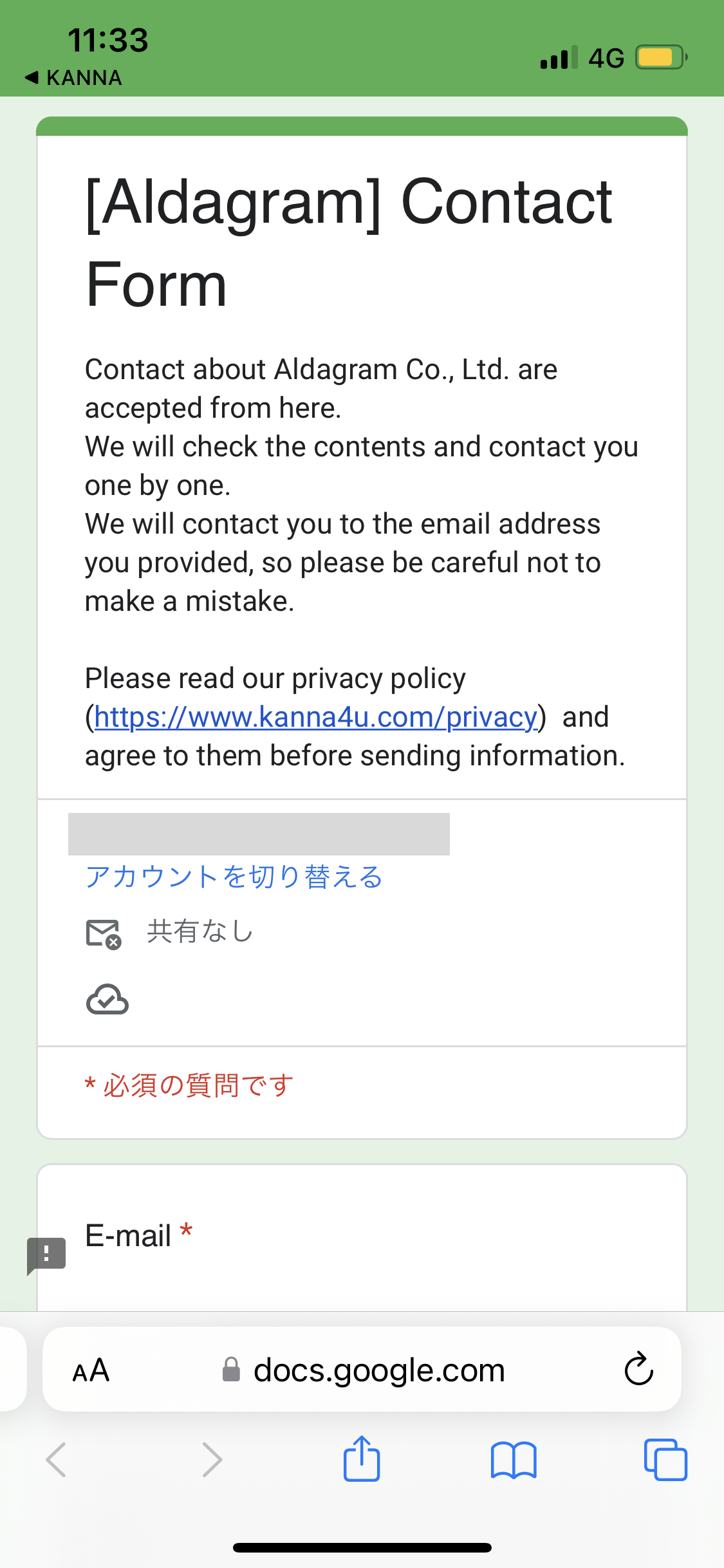Screen dimensions: 724x1568
Task: Tap the アカウントを切り替える switch account link
Action: (234, 877)
